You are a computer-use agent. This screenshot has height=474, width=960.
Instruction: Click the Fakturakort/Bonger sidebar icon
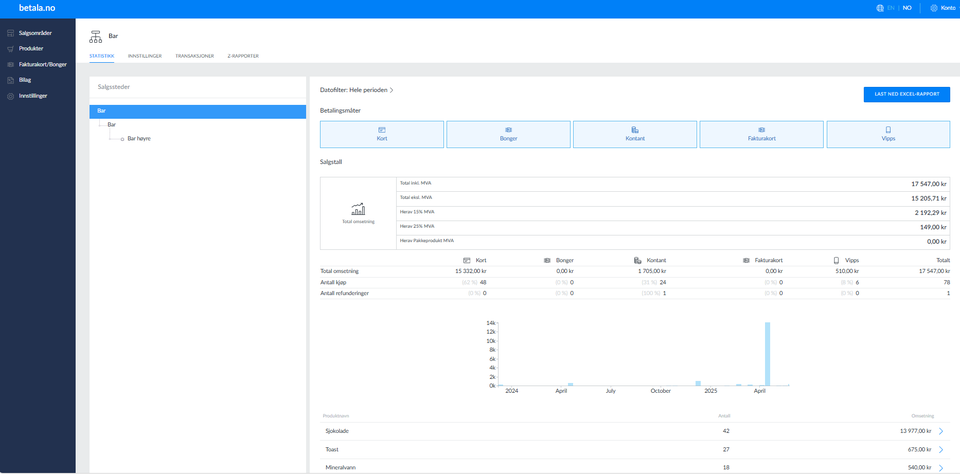[10, 64]
